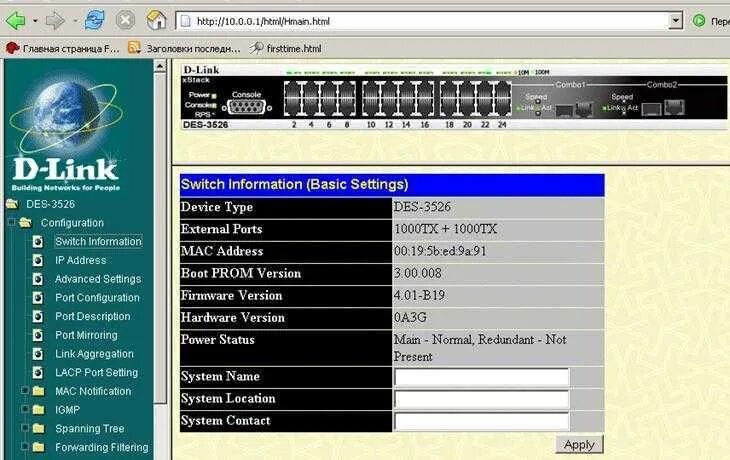
Task: Click the grey Forward arrow button
Action: click(55, 21)
